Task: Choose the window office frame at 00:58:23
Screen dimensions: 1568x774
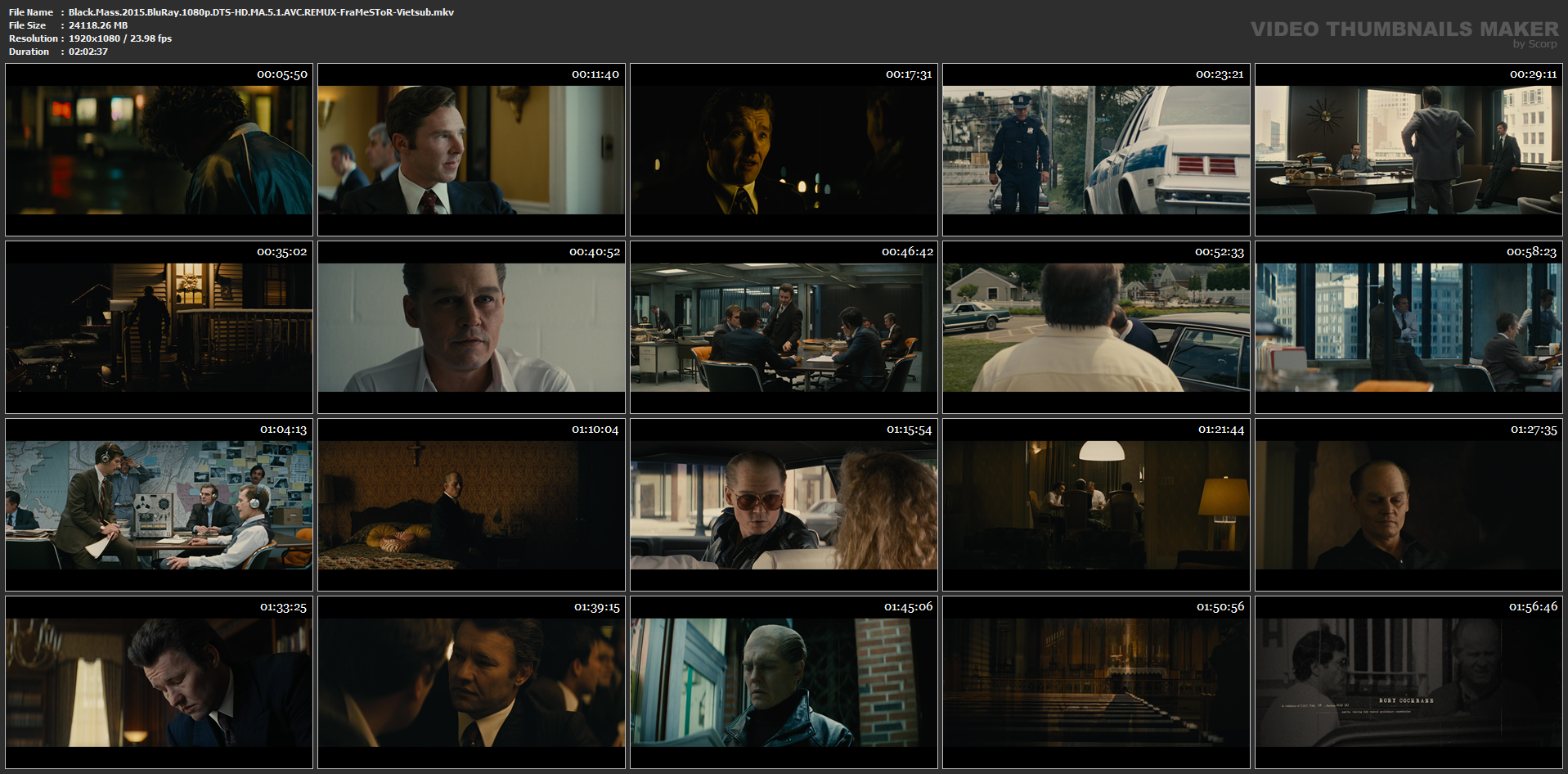Action: (1409, 327)
